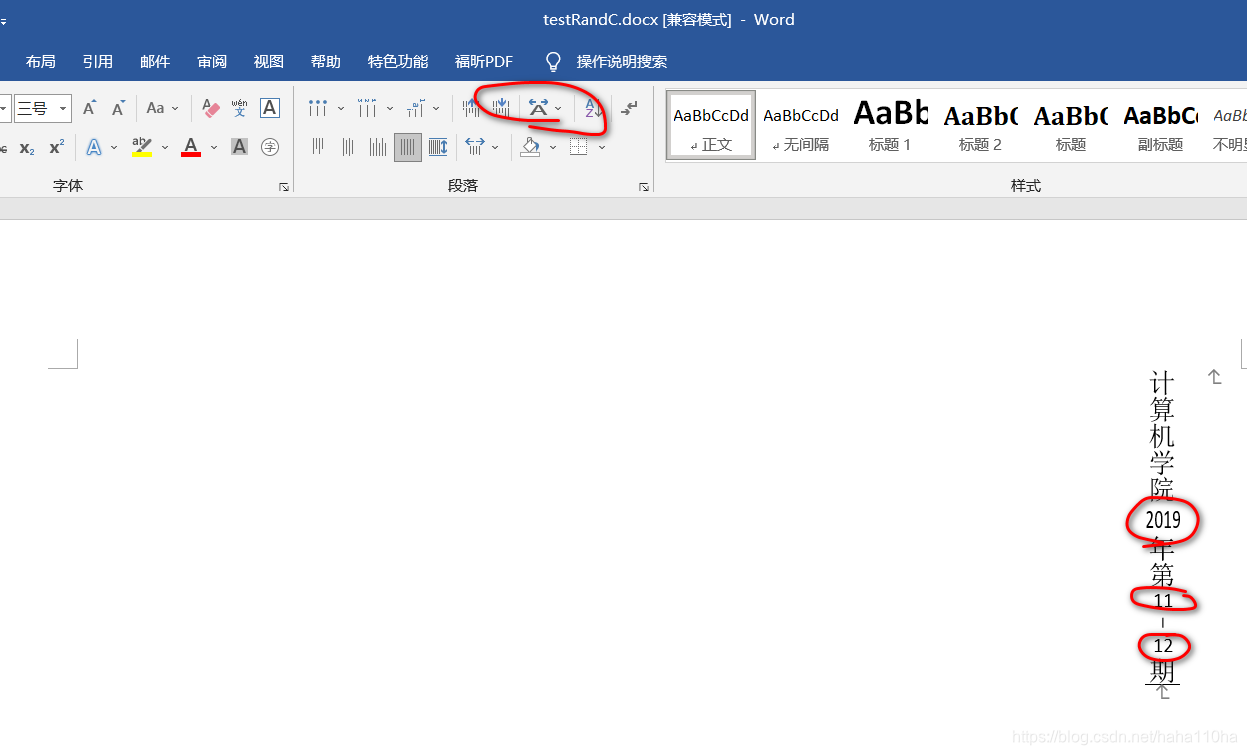Set centered alignment in 段落 group
This screenshot has width=1247, height=755.
point(348,147)
